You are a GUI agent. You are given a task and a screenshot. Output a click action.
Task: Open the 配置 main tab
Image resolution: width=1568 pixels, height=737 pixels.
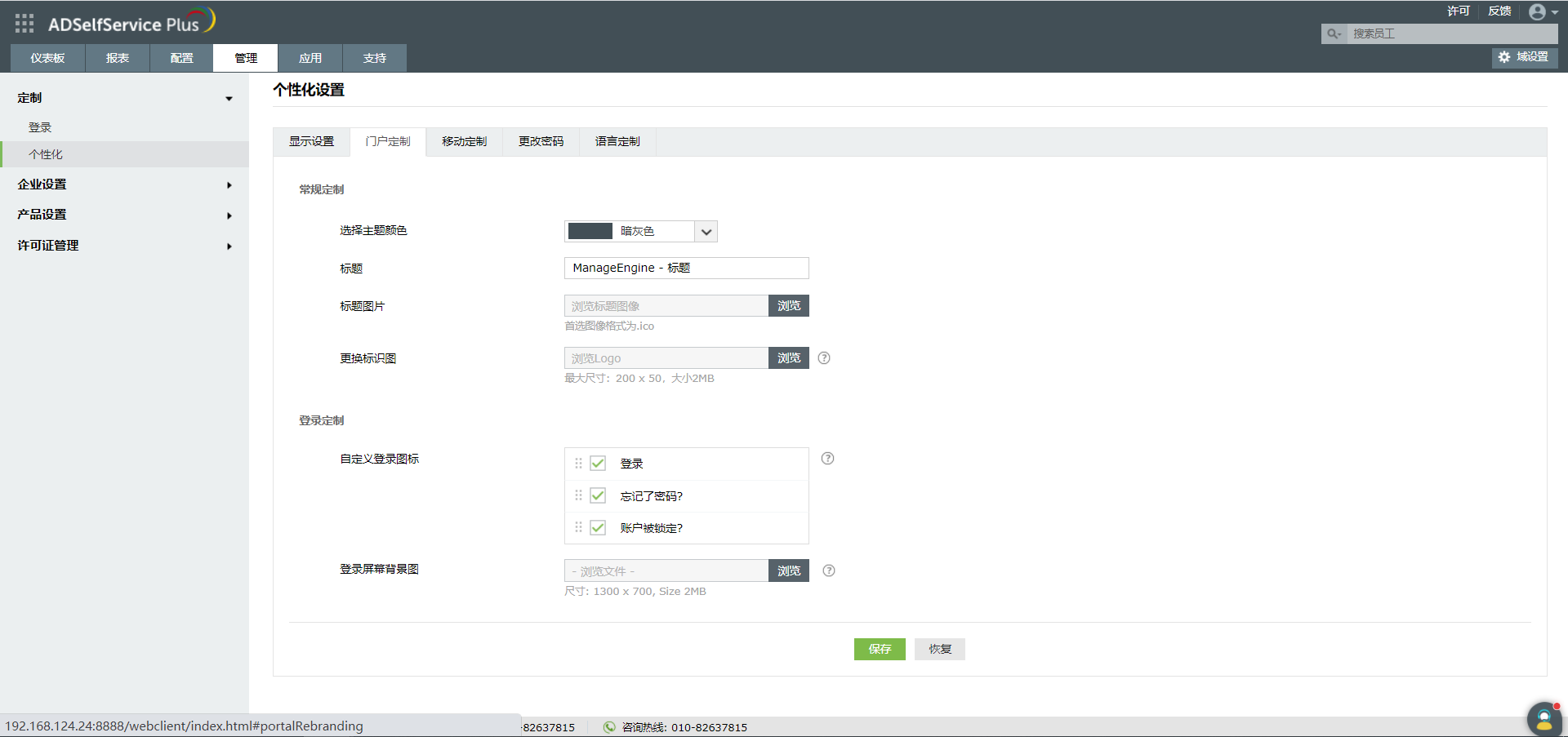[x=181, y=58]
